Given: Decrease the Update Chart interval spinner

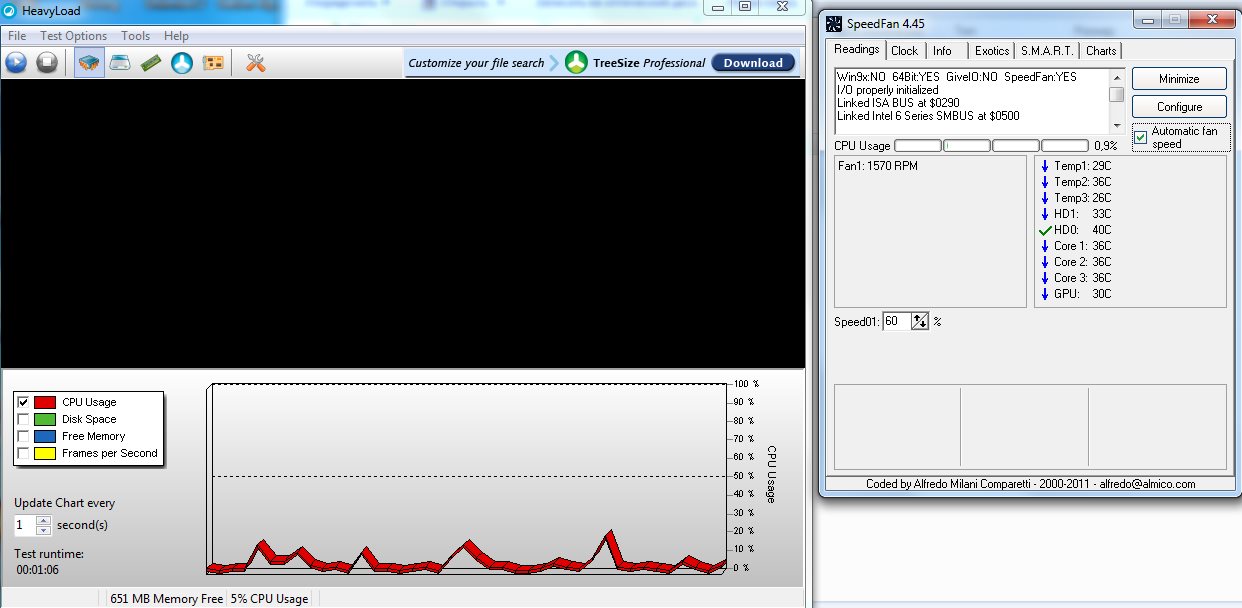Looking at the screenshot, I should tap(43, 530).
